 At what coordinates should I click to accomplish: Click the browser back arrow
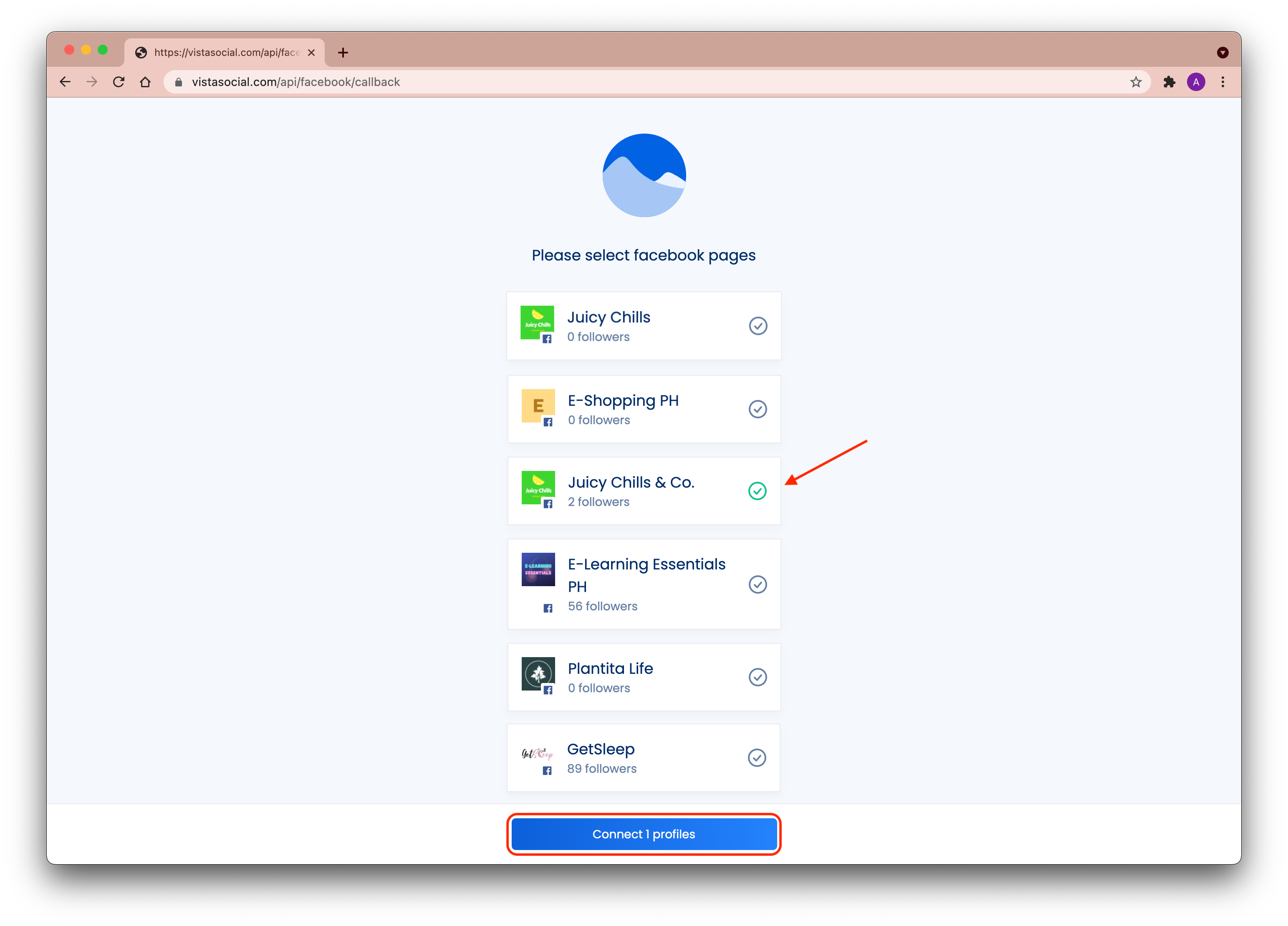[65, 82]
